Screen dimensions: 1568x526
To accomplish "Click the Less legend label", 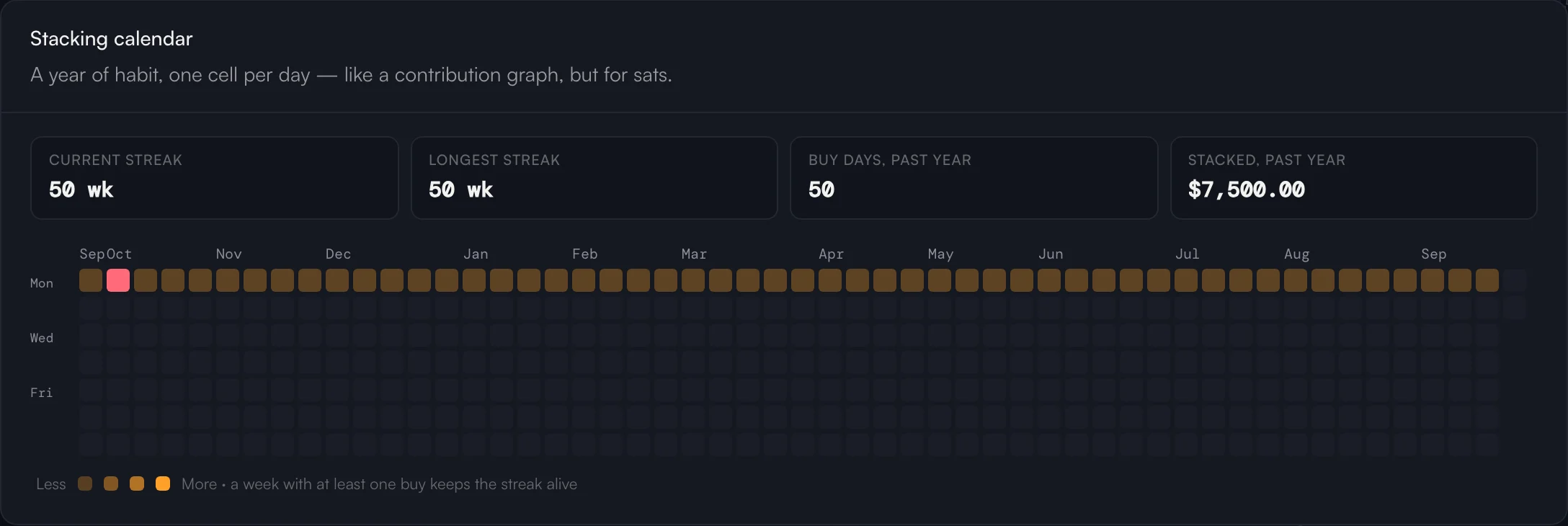I will click(x=51, y=484).
